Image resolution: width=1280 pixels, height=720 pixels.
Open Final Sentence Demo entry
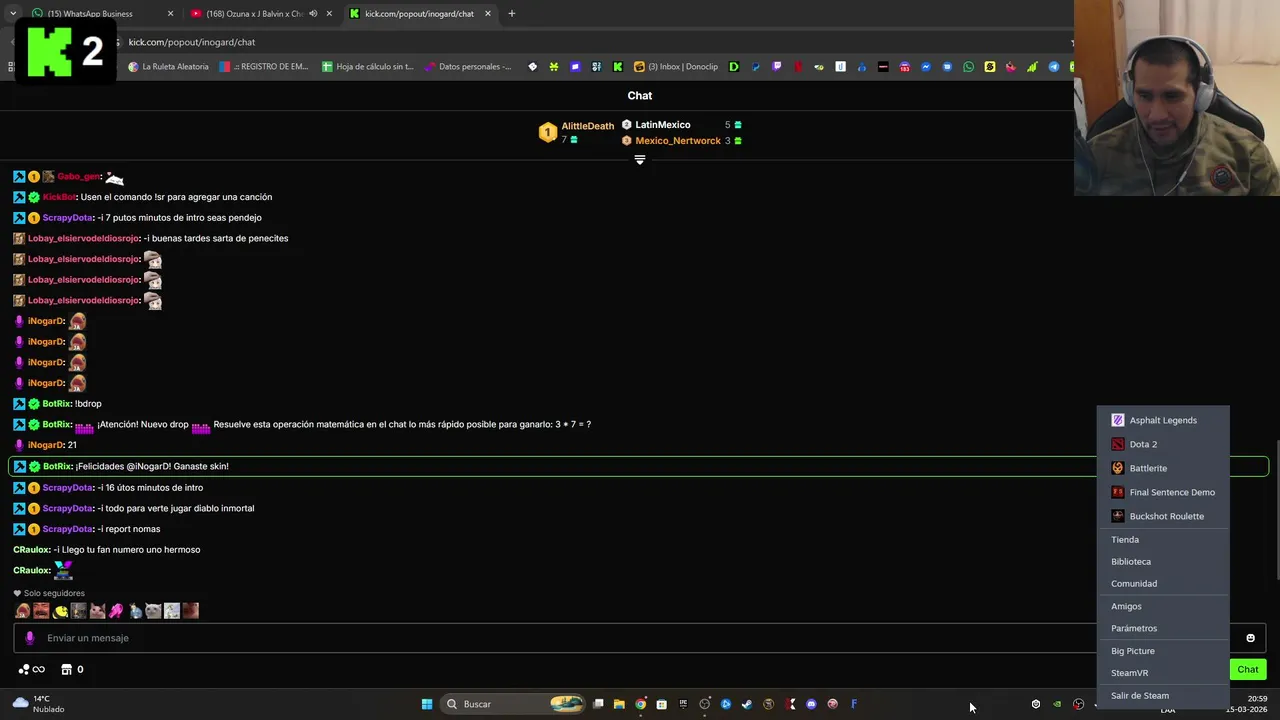click(1162, 492)
